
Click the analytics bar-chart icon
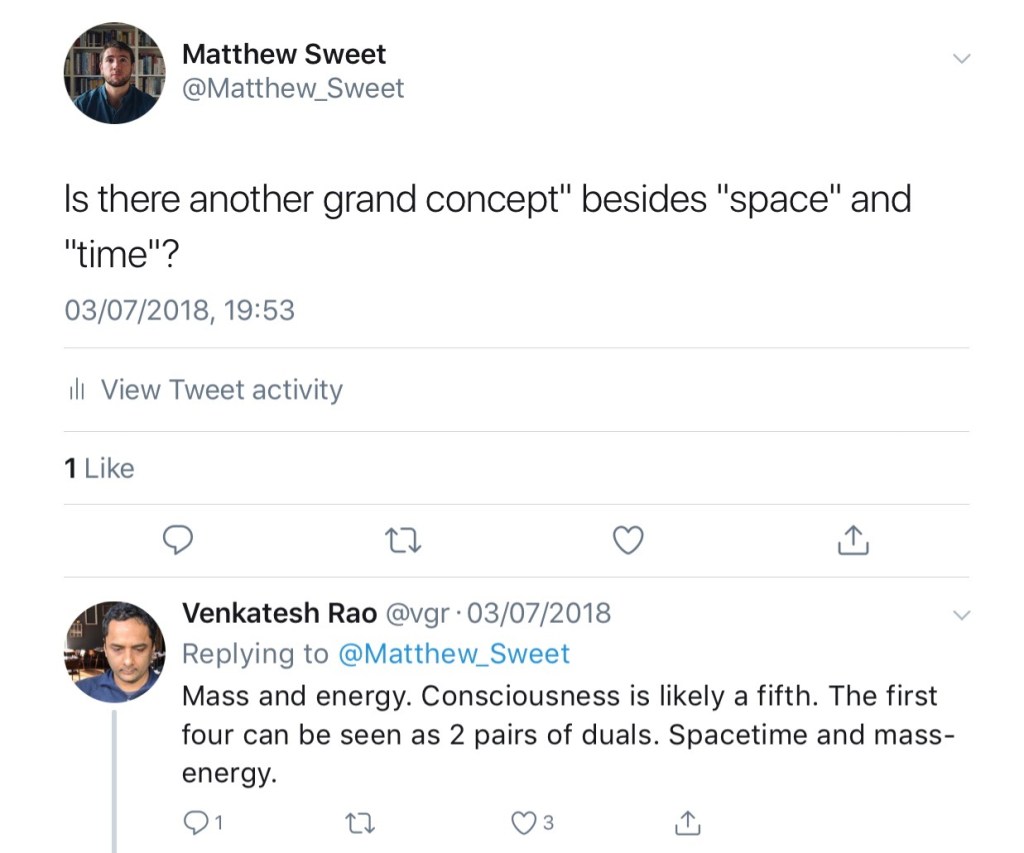(x=77, y=390)
